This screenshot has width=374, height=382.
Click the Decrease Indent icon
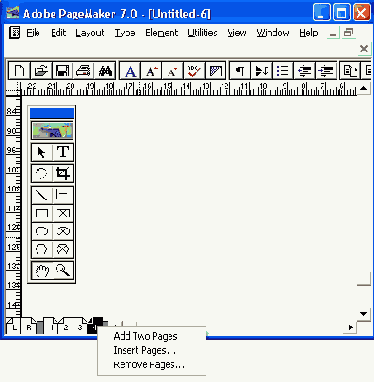pyautogui.click(x=304, y=71)
